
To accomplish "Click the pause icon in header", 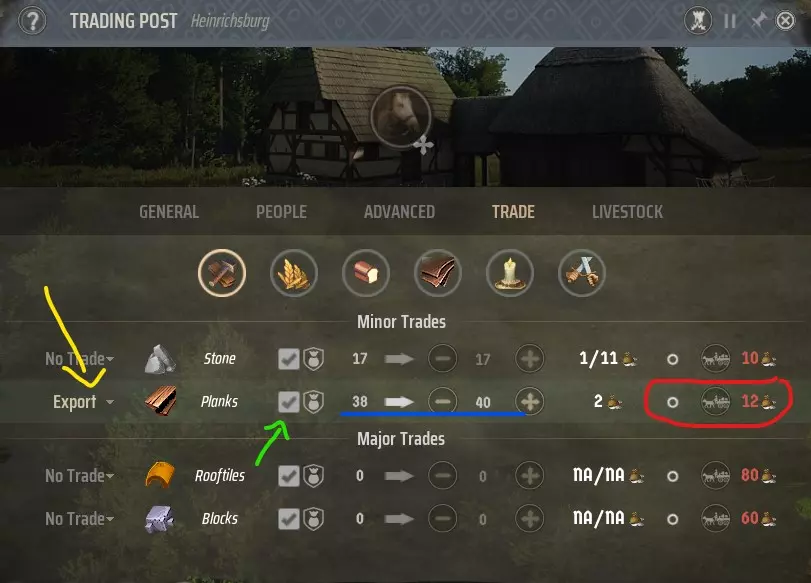I will tap(730, 21).
